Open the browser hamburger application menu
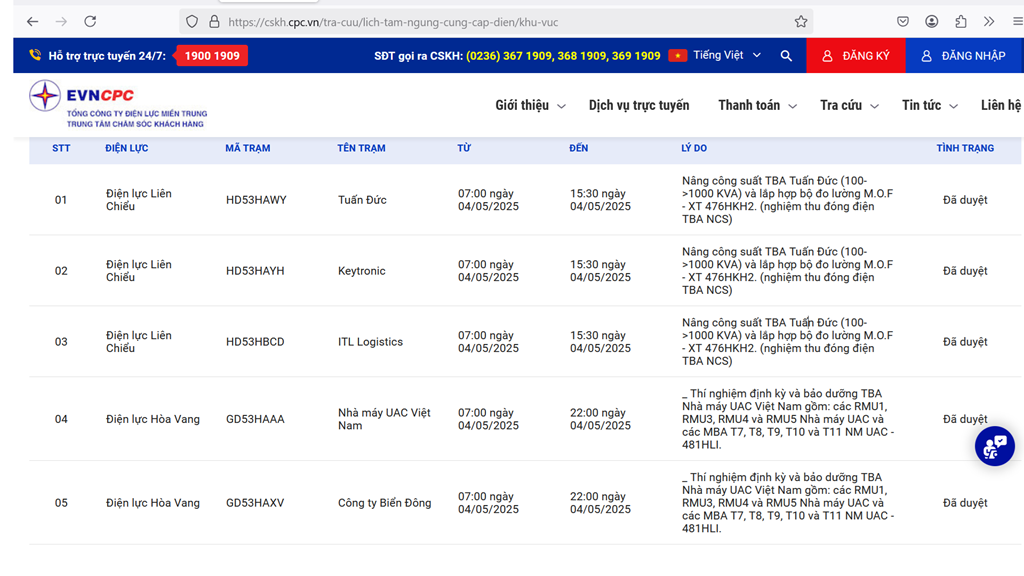 (1017, 21)
